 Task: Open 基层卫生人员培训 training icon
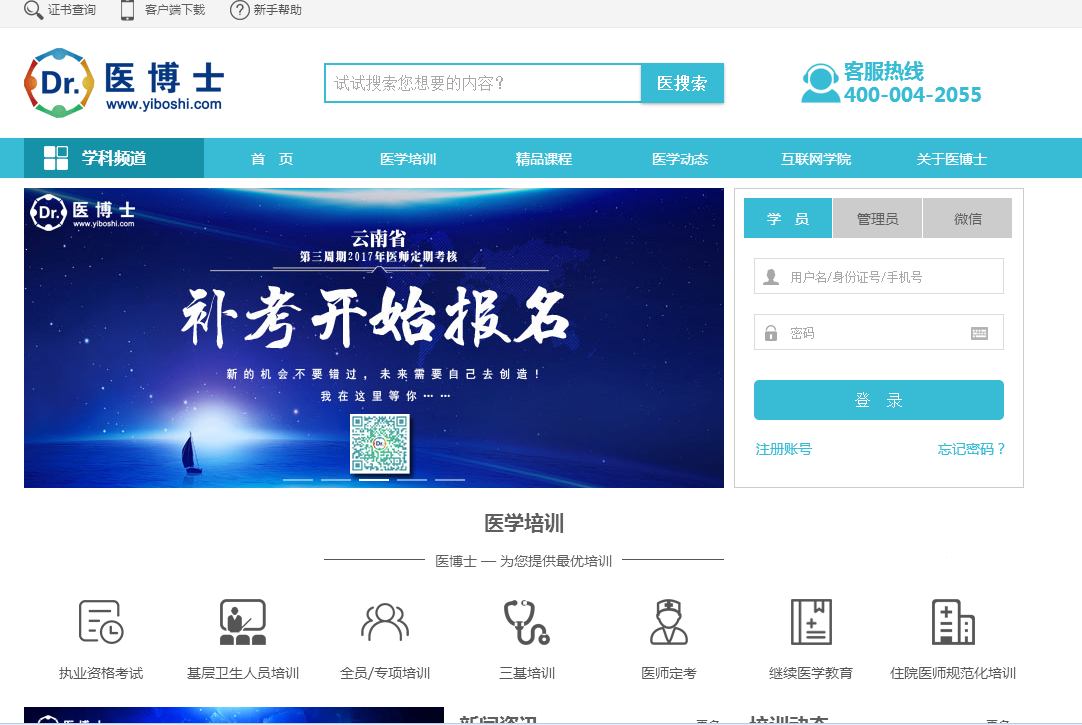pos(242,622)
